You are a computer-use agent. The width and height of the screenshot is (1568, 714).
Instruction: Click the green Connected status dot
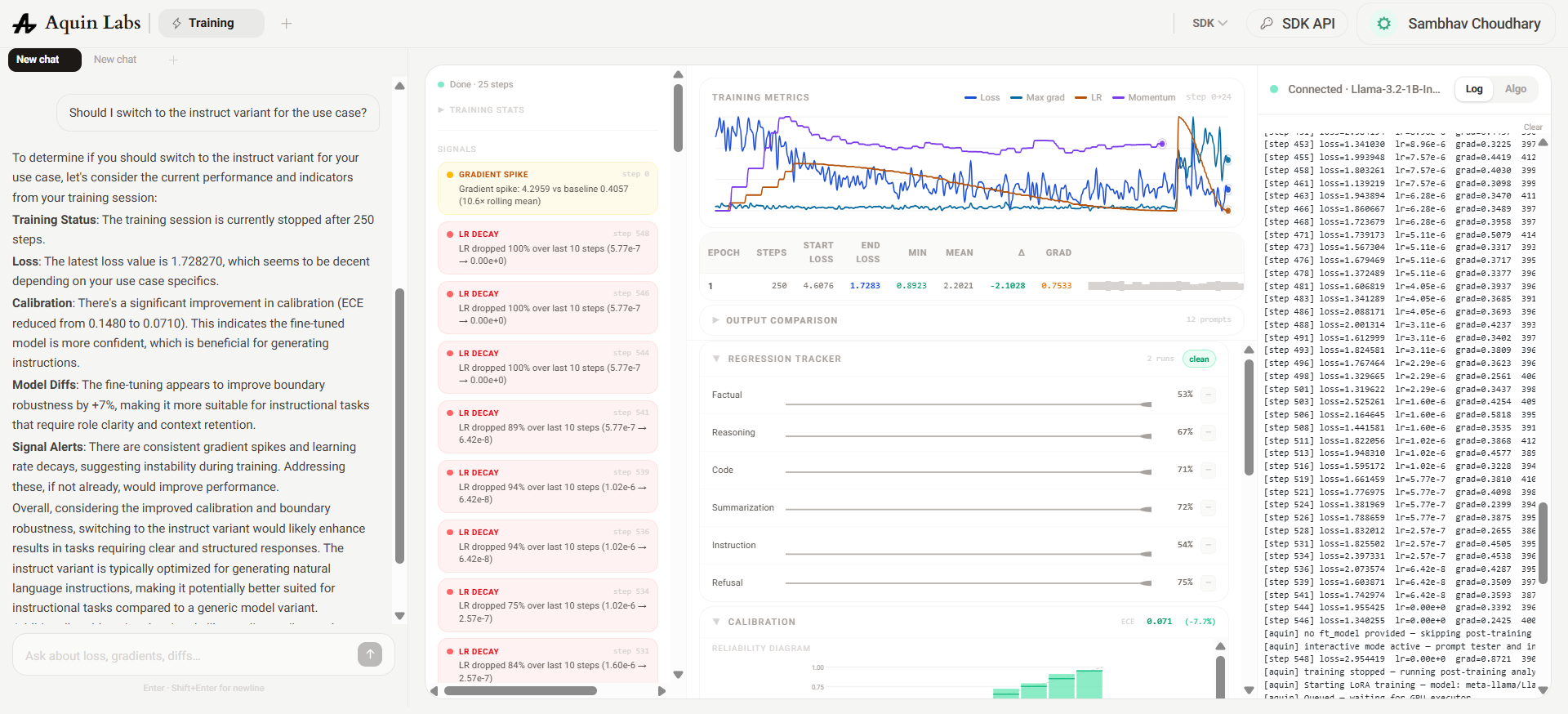[1274, 89]
